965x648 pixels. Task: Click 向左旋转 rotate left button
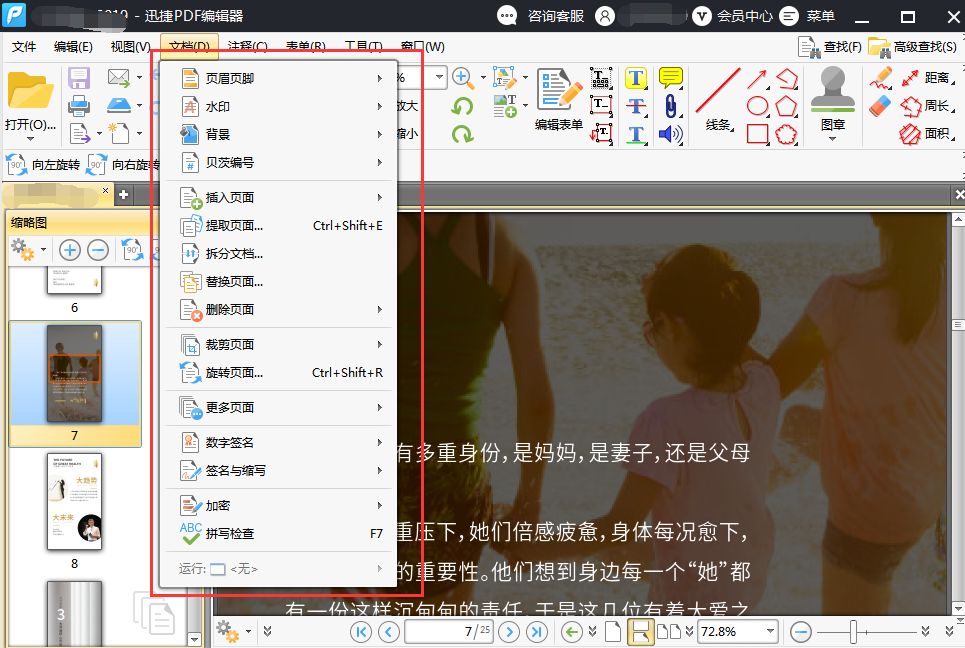[x=44, y=165]
